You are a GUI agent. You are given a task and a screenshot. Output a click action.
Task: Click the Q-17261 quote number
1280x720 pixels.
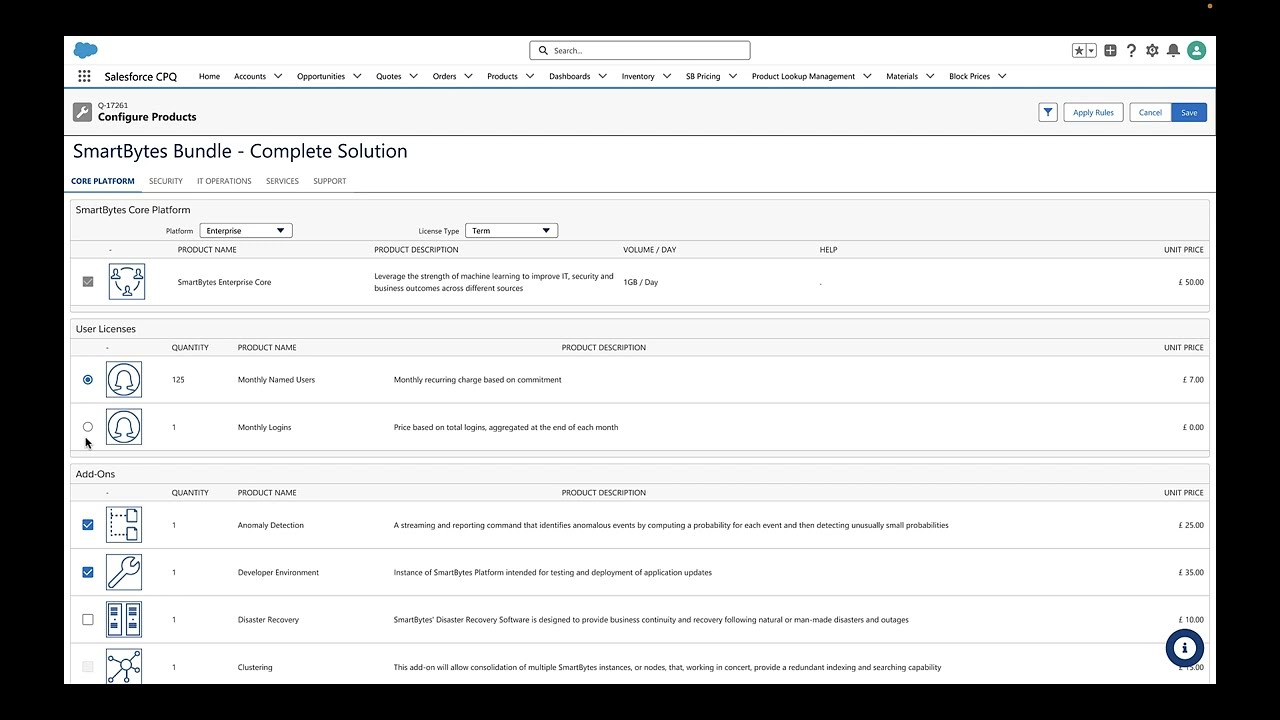click(113, 105)
